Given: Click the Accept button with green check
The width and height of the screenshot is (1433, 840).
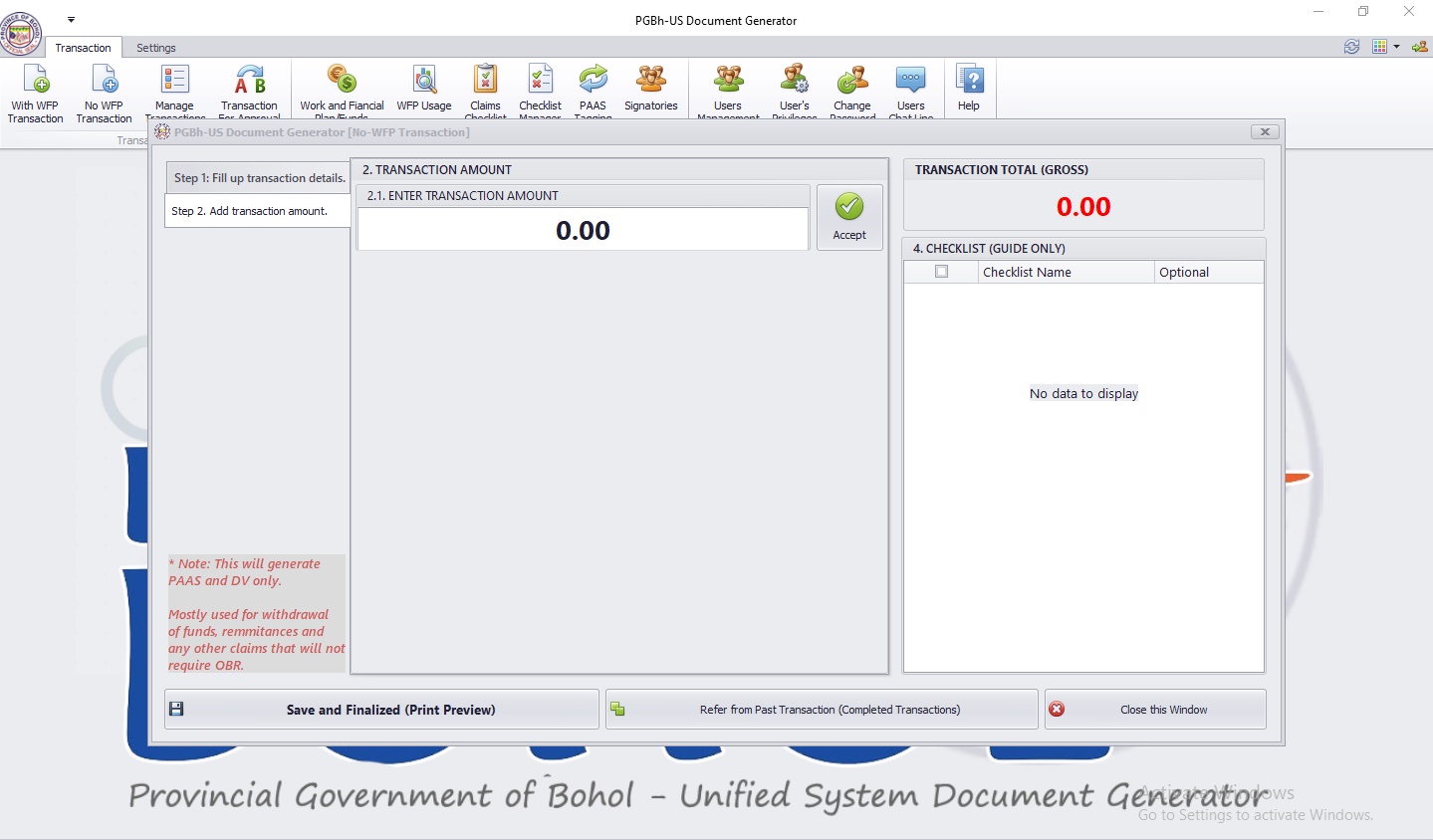Looking at the screenshot, I should click(x=849, y=217).
